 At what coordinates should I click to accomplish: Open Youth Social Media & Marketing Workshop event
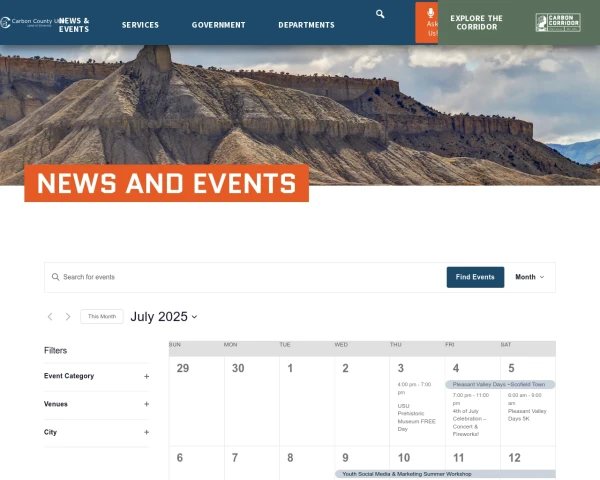[445, 474]
